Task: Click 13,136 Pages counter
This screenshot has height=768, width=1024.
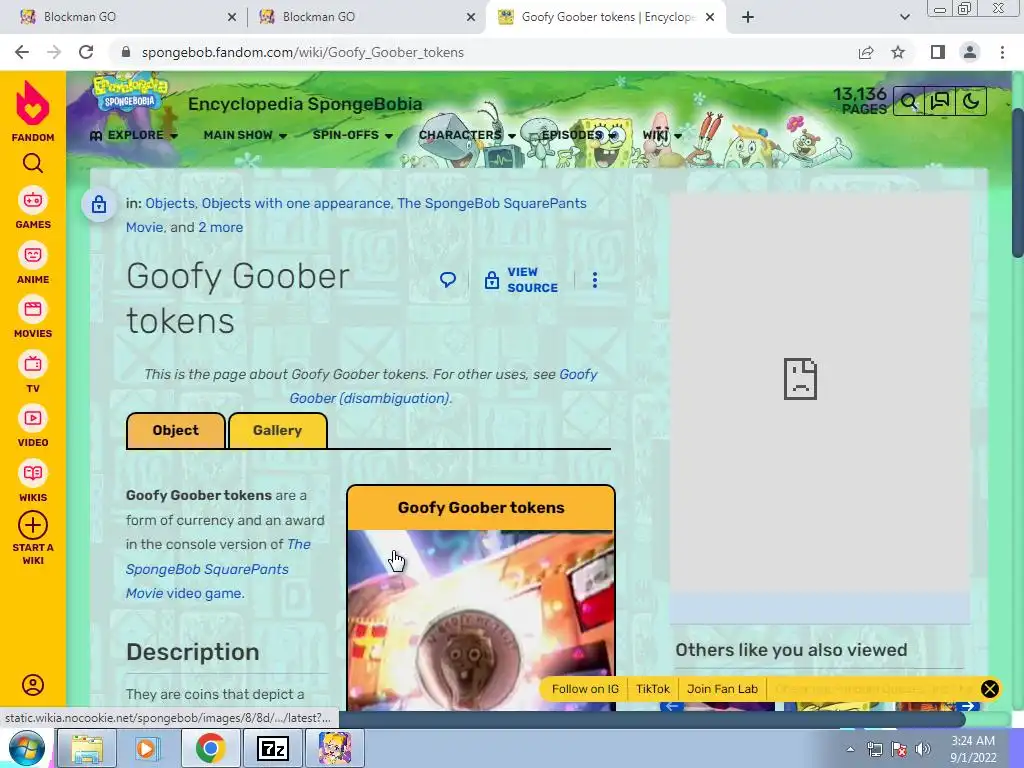Action: coord(860,101)
